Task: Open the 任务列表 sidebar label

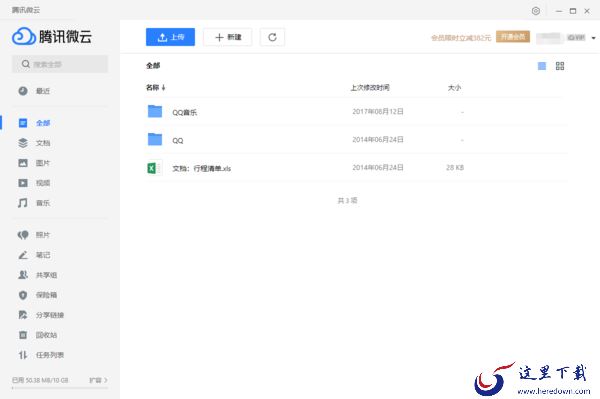Action: tap(50, 355)
